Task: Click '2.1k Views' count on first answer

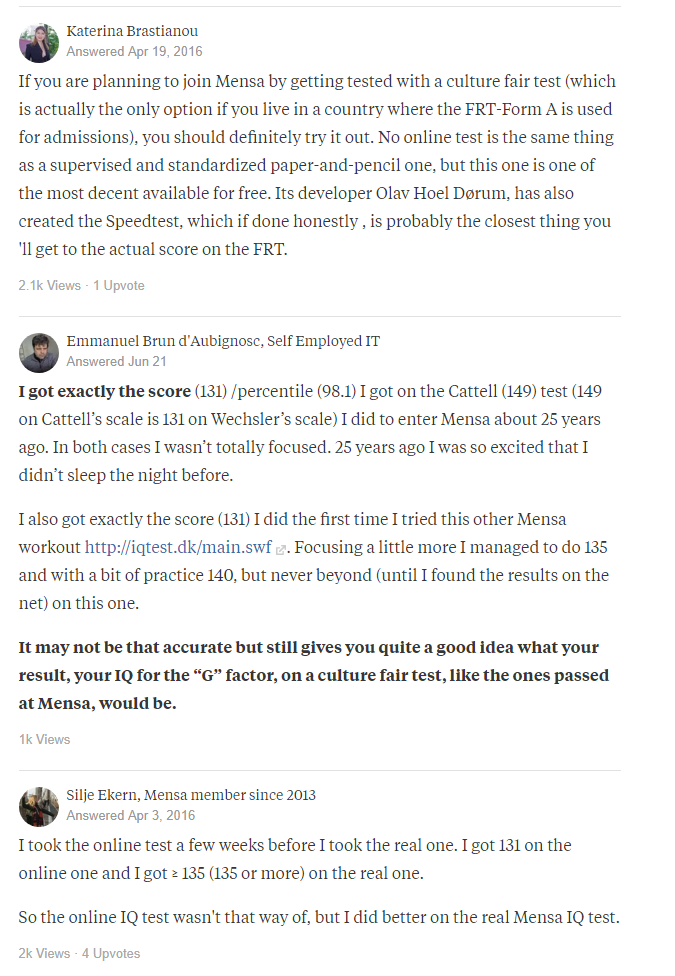Action: (x=50, y=286)
